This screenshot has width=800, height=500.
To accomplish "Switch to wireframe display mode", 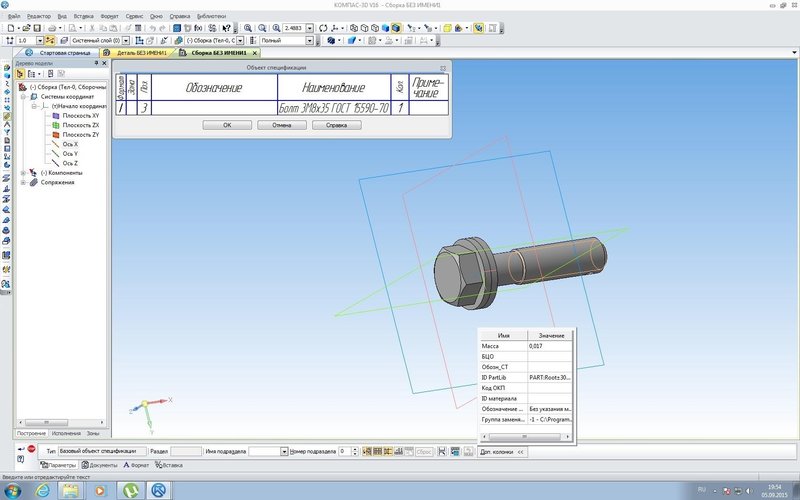I will coord(354,28).
